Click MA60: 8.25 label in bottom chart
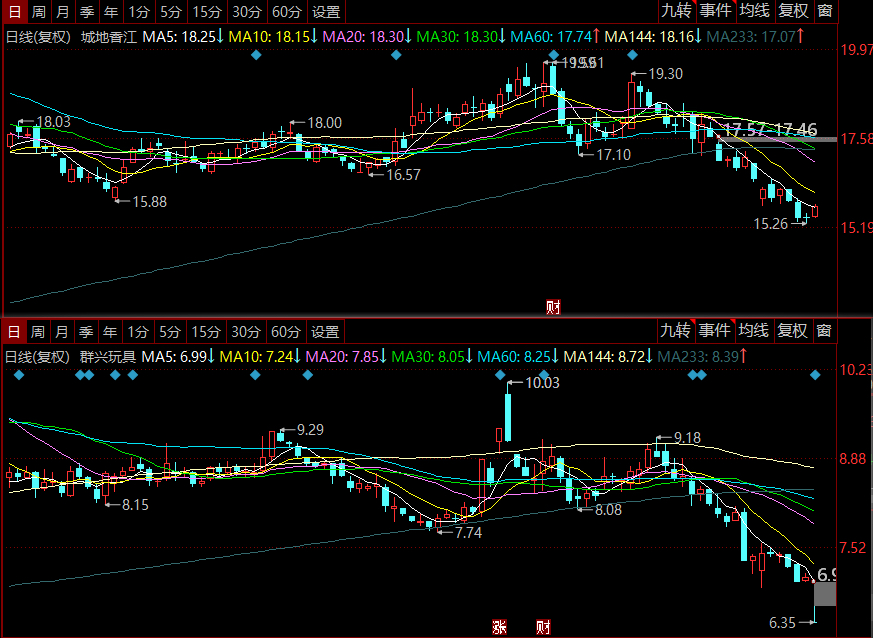Viewport: 873px width, 638px height. click(x=518, y=357)
